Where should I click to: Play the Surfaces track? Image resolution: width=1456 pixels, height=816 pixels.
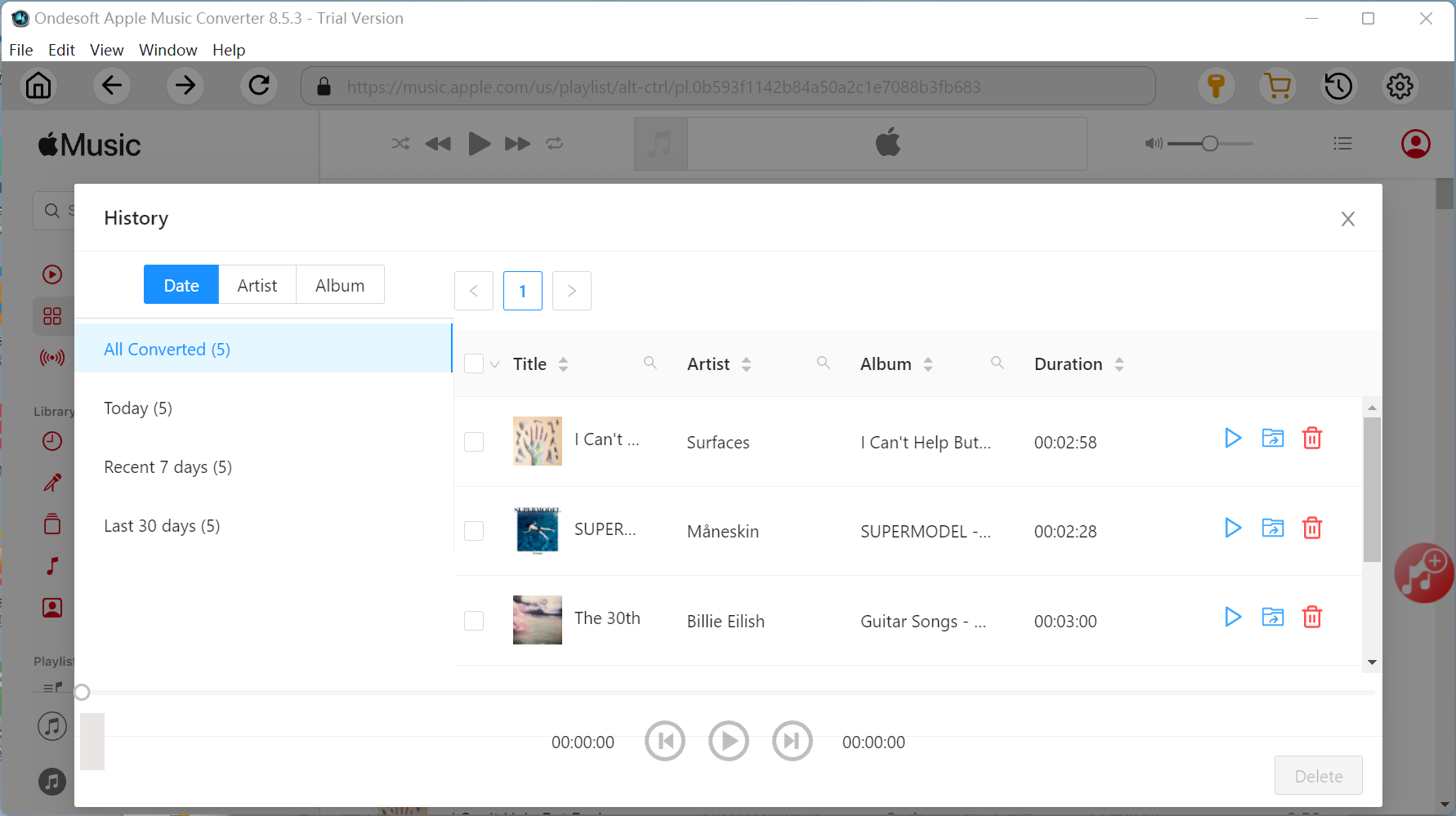[1233, 439]
